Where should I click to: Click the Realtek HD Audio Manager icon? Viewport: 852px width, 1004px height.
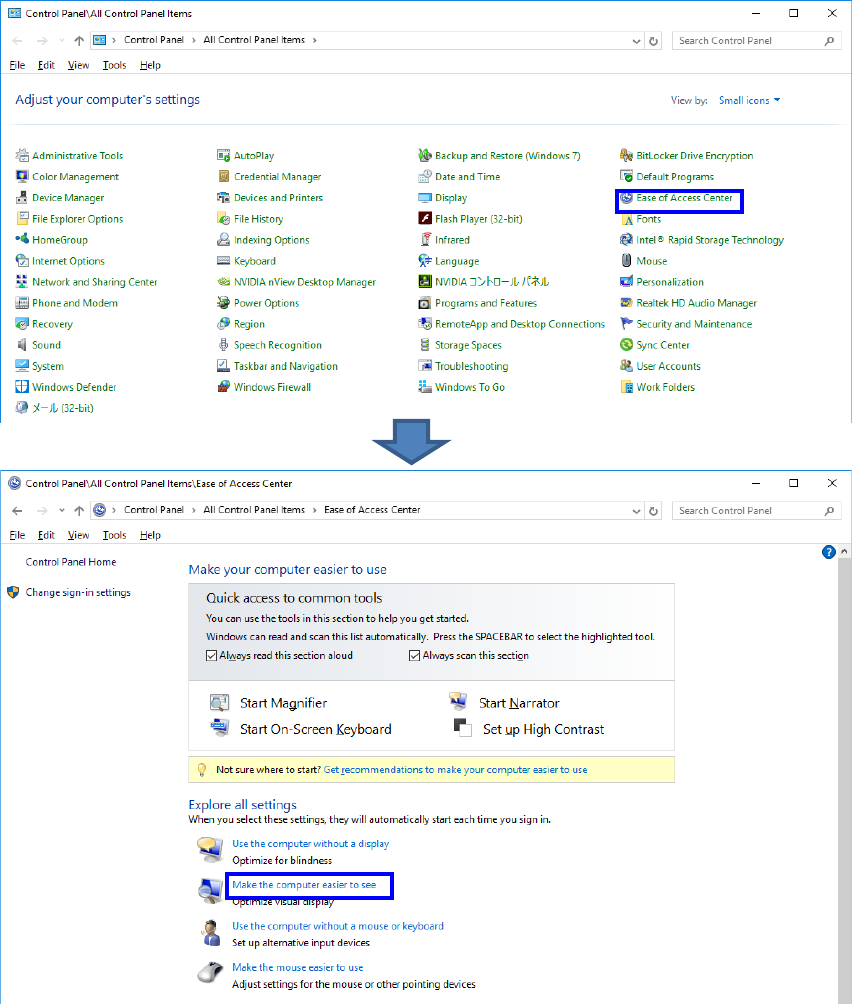[x=626, y=302]
